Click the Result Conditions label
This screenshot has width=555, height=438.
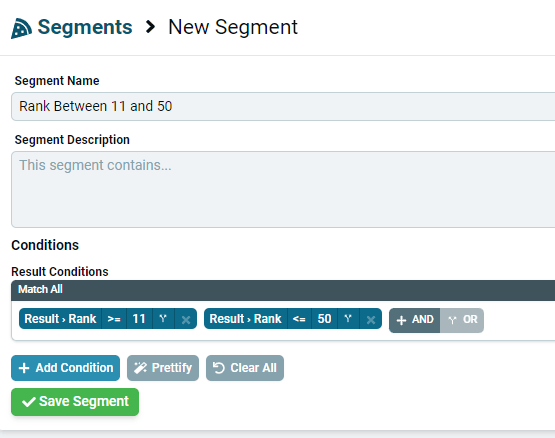(60, 272)
